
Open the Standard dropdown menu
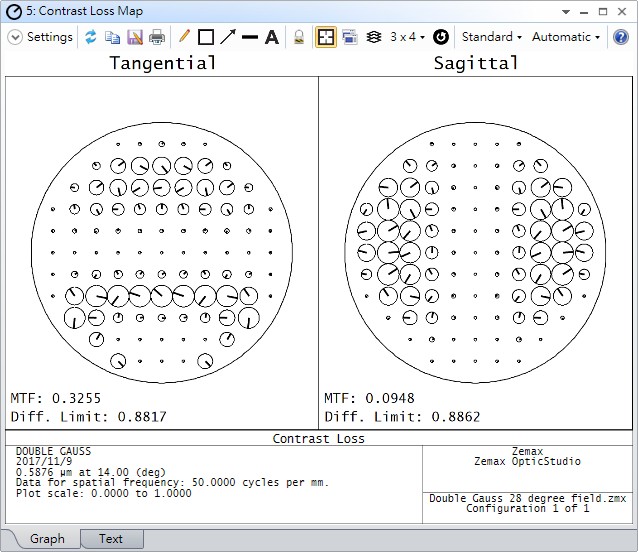click(x=491, y=37)
